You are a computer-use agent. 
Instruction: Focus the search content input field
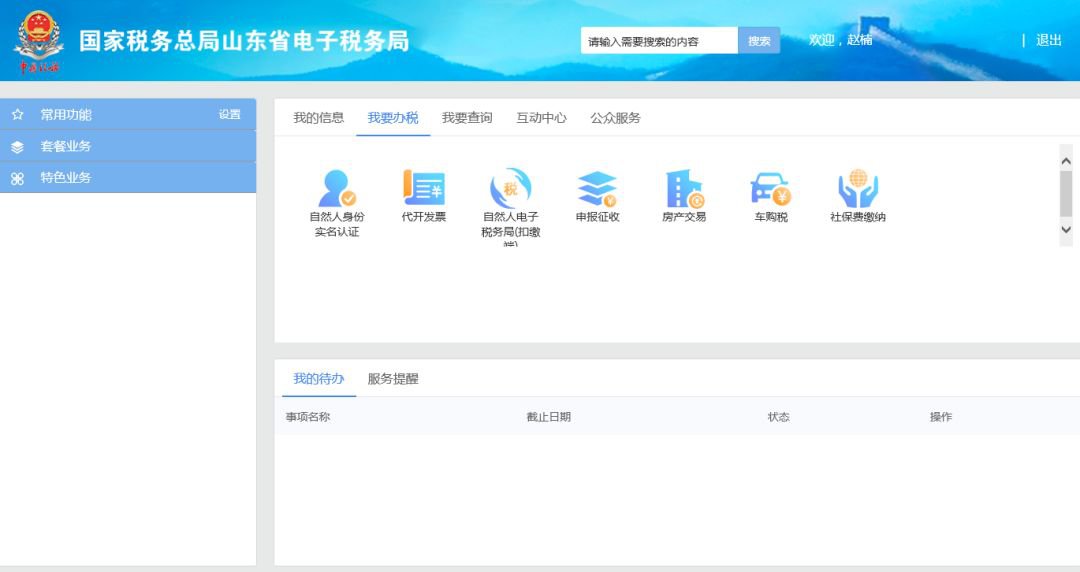[x=659, y=41]
